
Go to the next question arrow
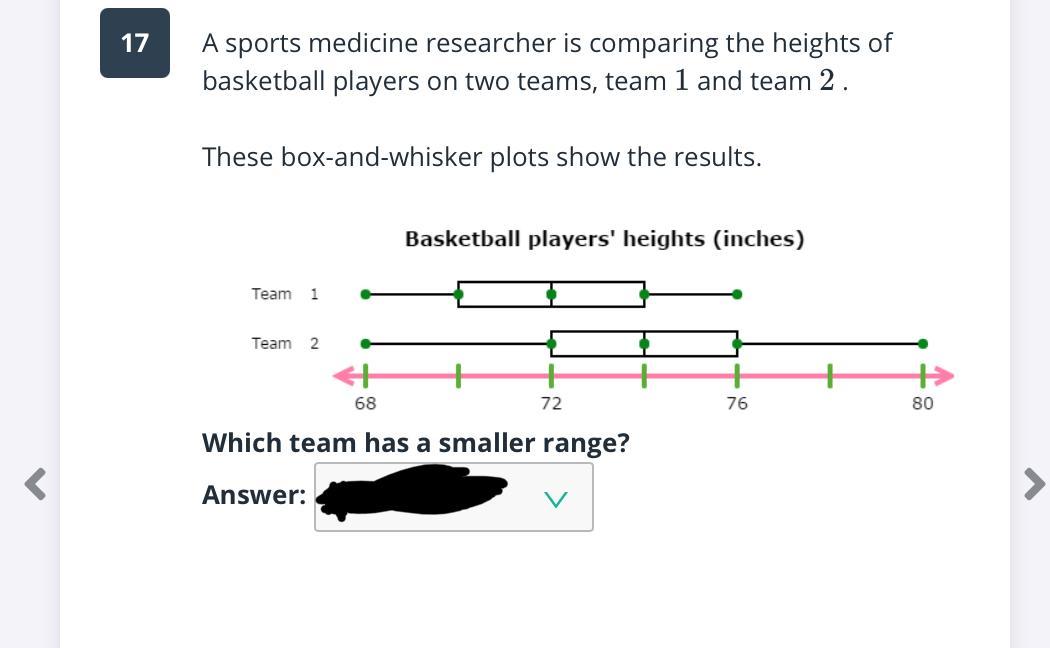(1034, 484)
